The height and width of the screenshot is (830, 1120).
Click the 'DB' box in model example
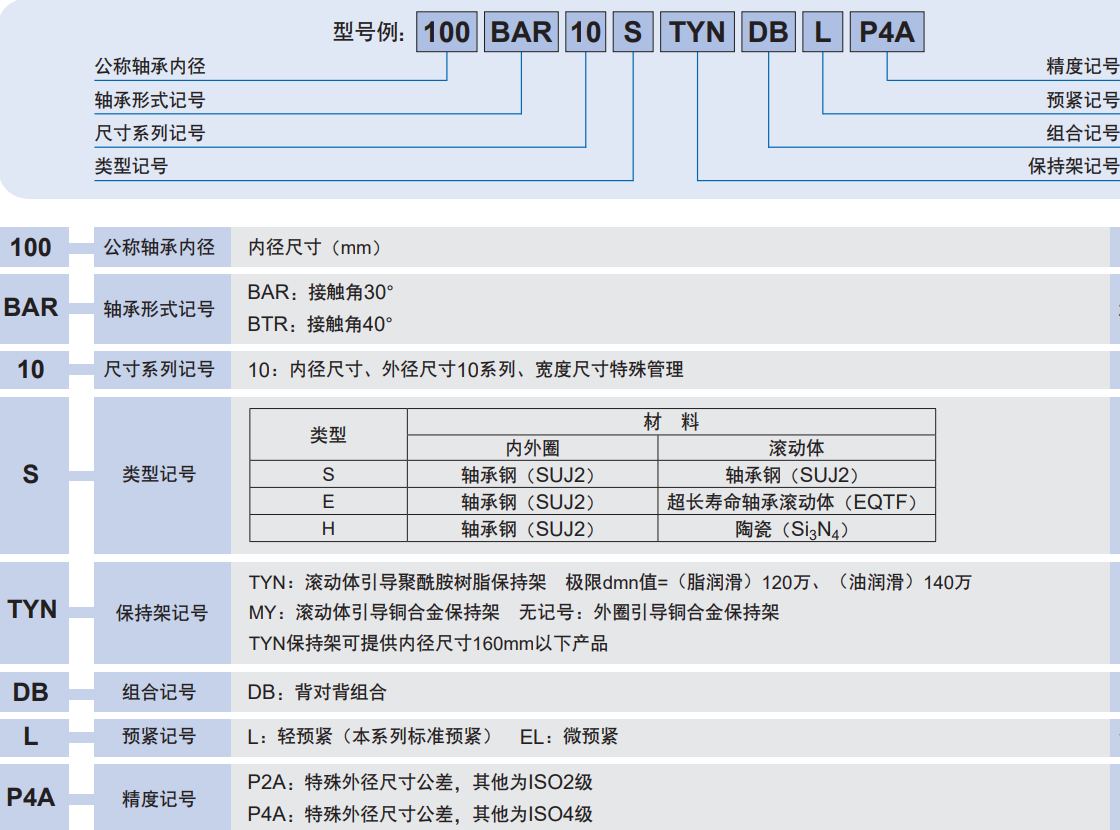click(769, 32)
